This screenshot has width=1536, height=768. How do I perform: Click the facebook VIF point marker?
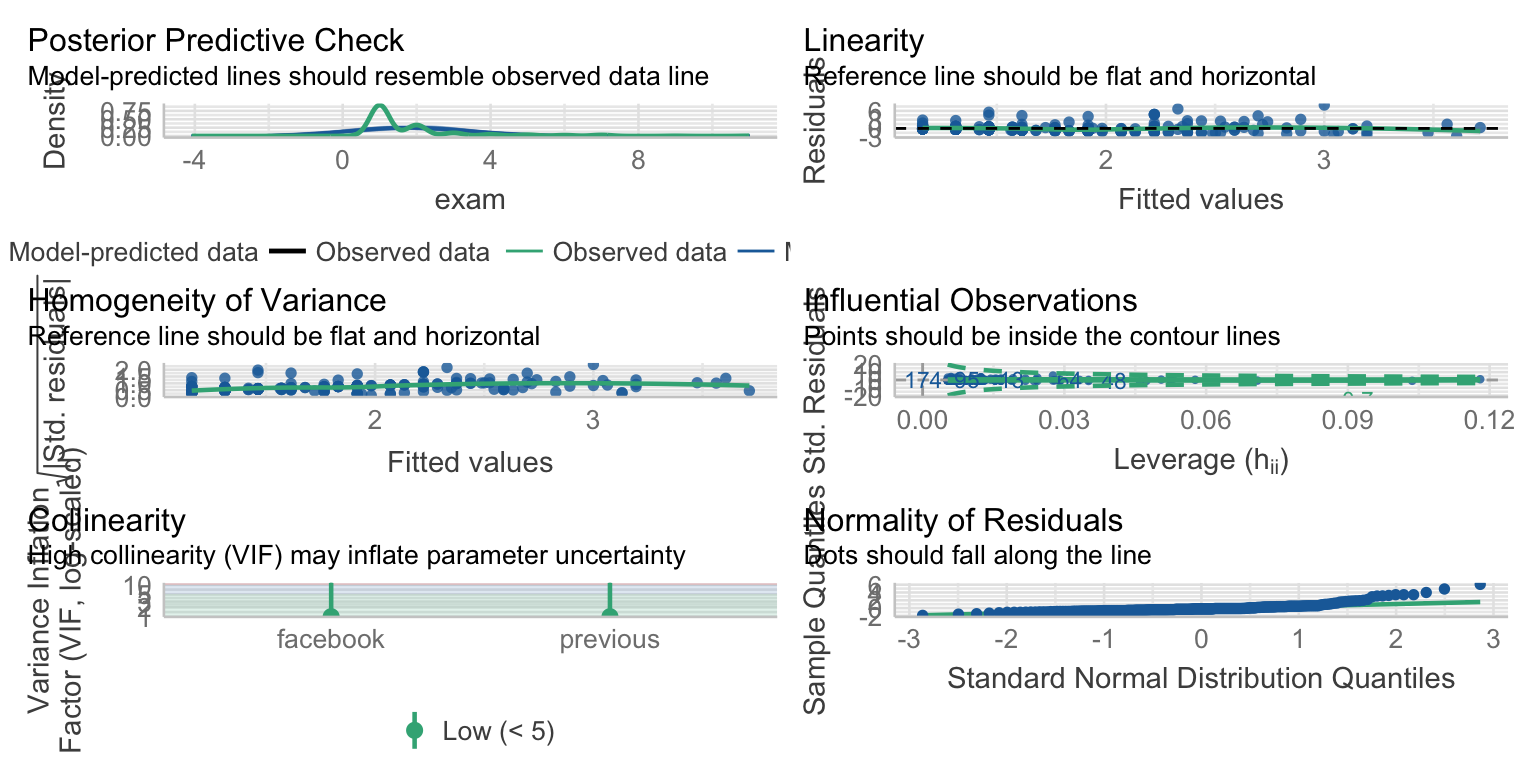(x=330, y=611)
